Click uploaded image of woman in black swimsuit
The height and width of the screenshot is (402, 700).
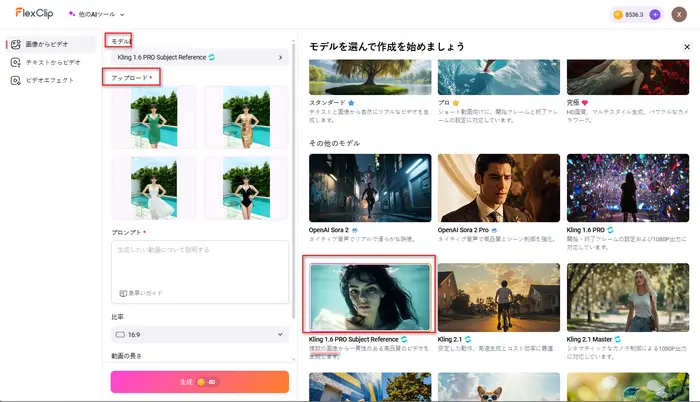point(246,188)
